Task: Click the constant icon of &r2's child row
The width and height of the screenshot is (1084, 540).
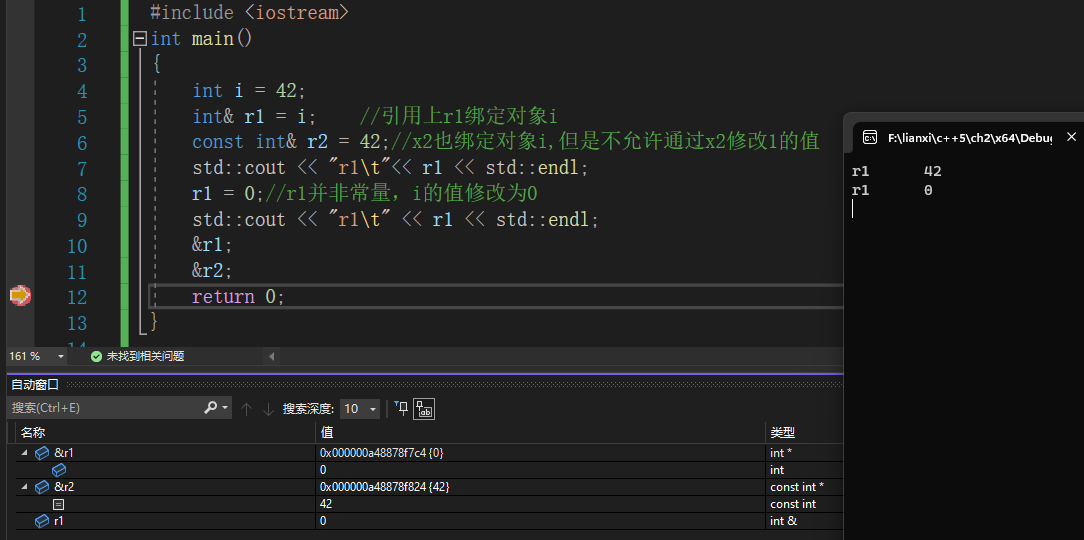Action: point(59,504)
